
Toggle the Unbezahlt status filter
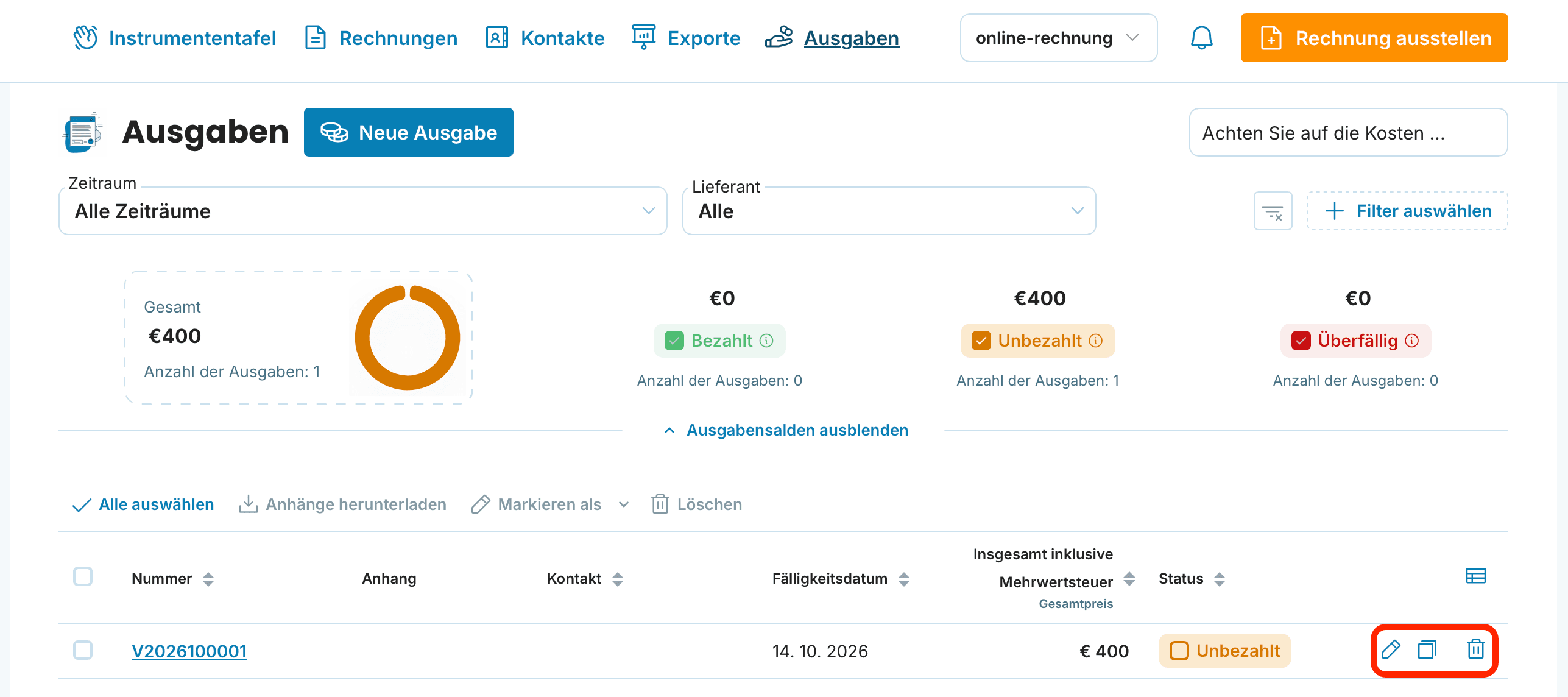point(1037,341)
